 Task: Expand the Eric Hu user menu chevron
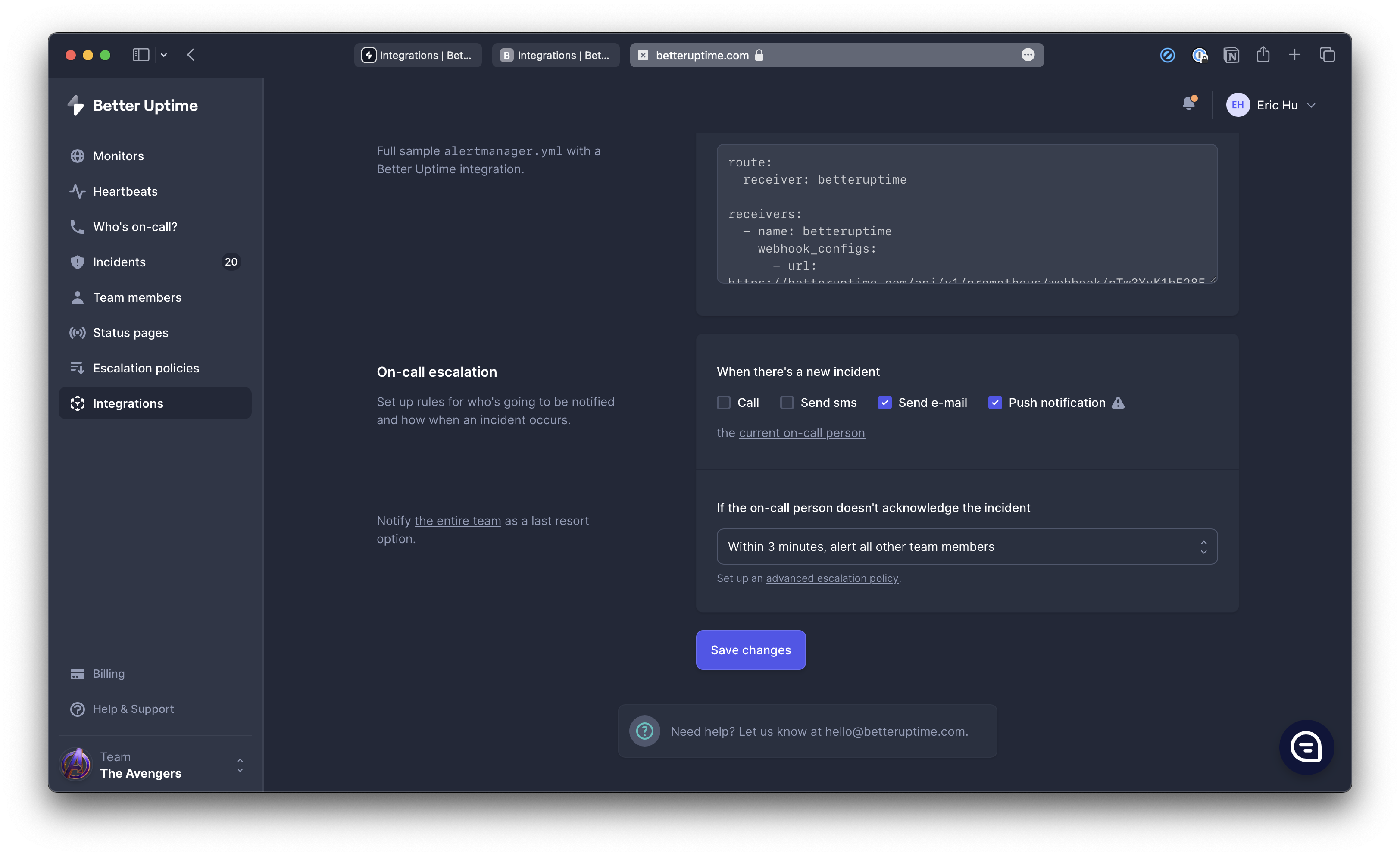coord(1311,105)
